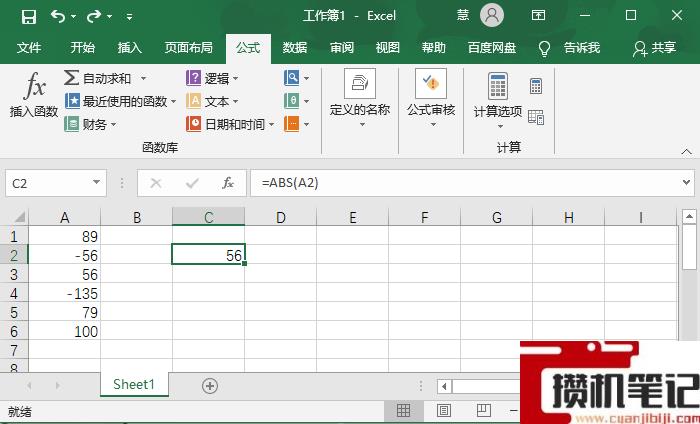Open the 文本 functions dropdown
Screen dimensions: 700x424
tap(212, 101)
